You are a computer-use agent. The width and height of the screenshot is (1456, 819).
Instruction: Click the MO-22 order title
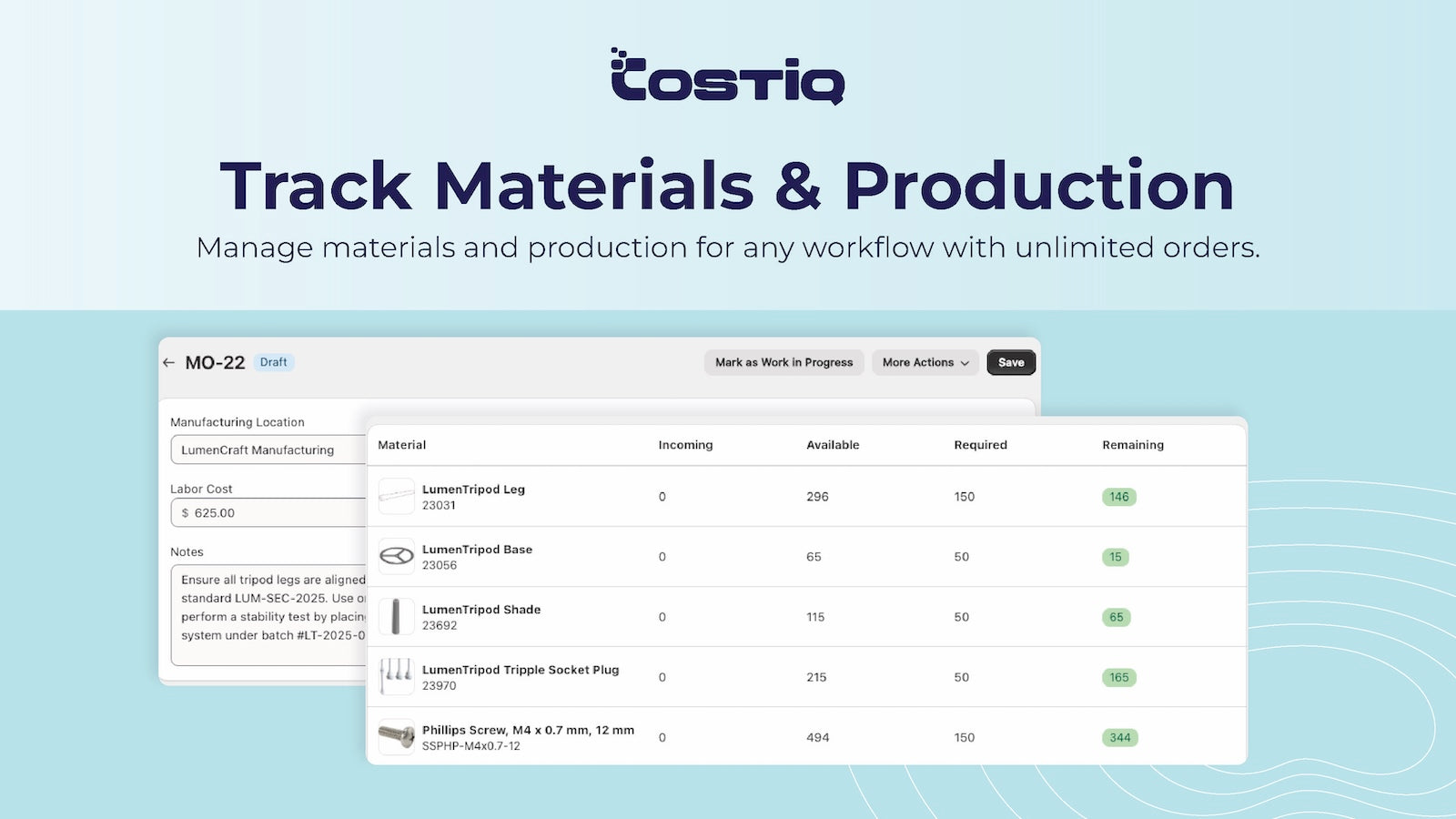[215, 362]
